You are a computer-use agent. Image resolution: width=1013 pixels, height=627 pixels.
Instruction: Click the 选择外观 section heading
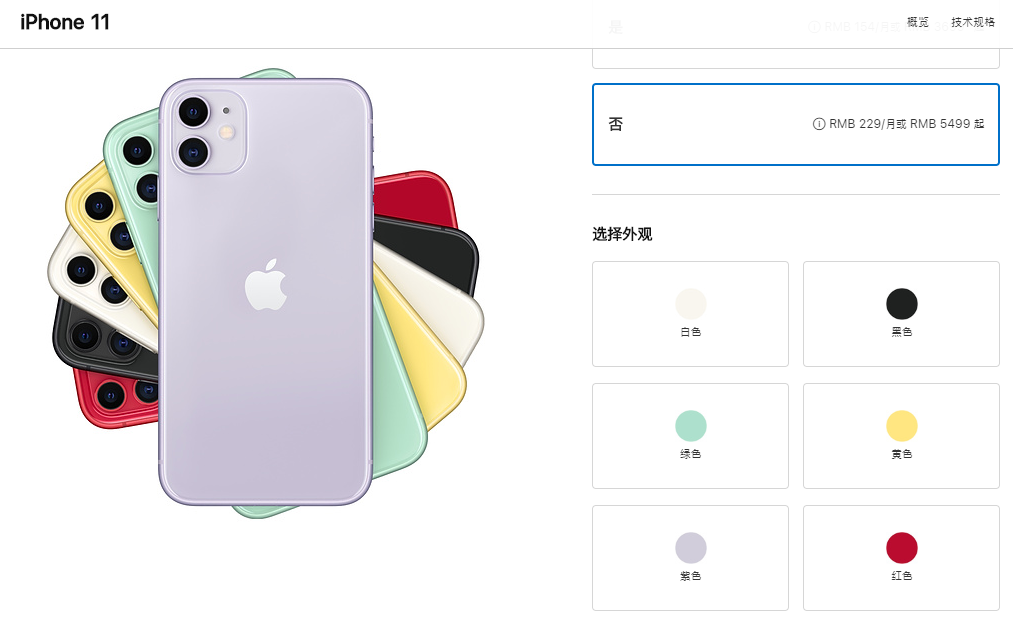622,234
